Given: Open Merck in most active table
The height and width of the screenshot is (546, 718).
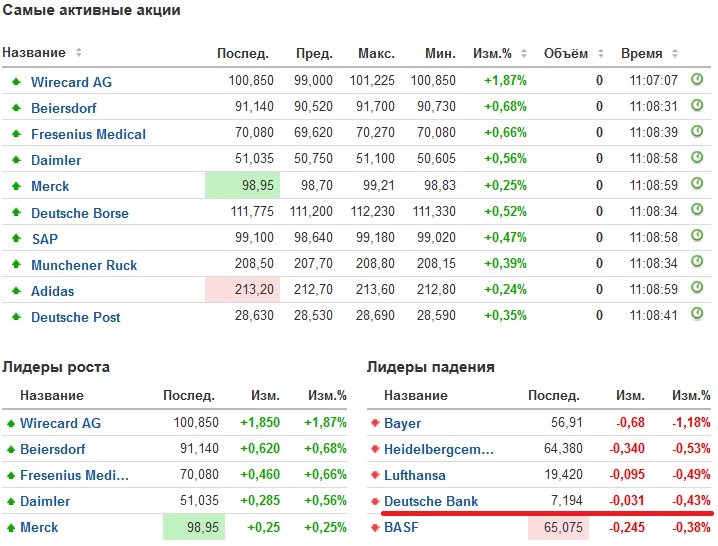Looking at the screenshot, I should pos(50,186).
